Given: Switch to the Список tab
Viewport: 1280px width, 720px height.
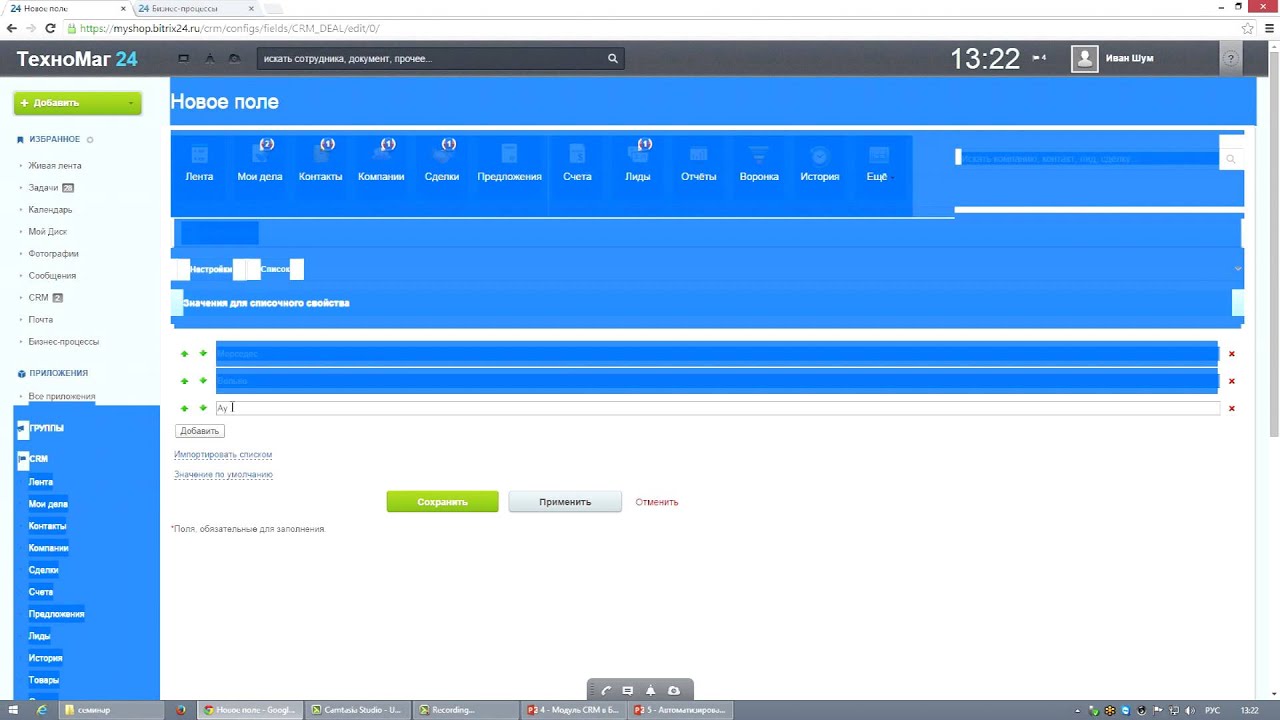Looking at the screenshot, I should point(275,269).
